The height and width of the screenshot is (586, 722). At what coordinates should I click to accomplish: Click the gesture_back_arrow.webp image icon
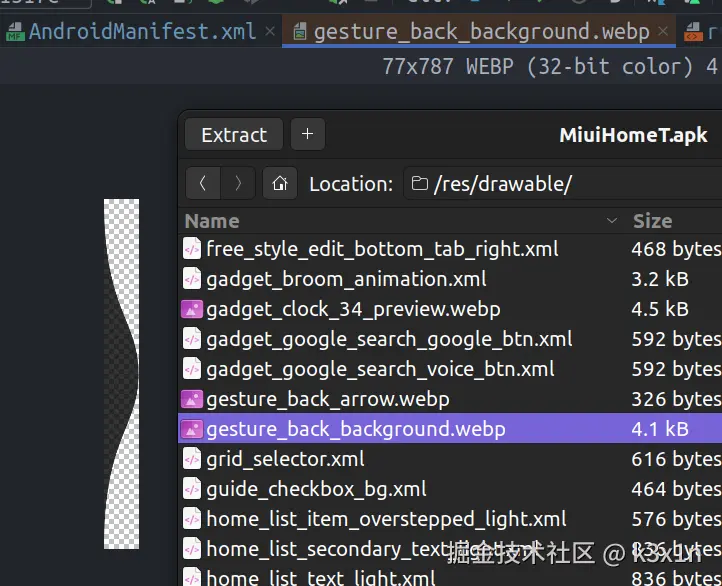[x=192, y=399]
